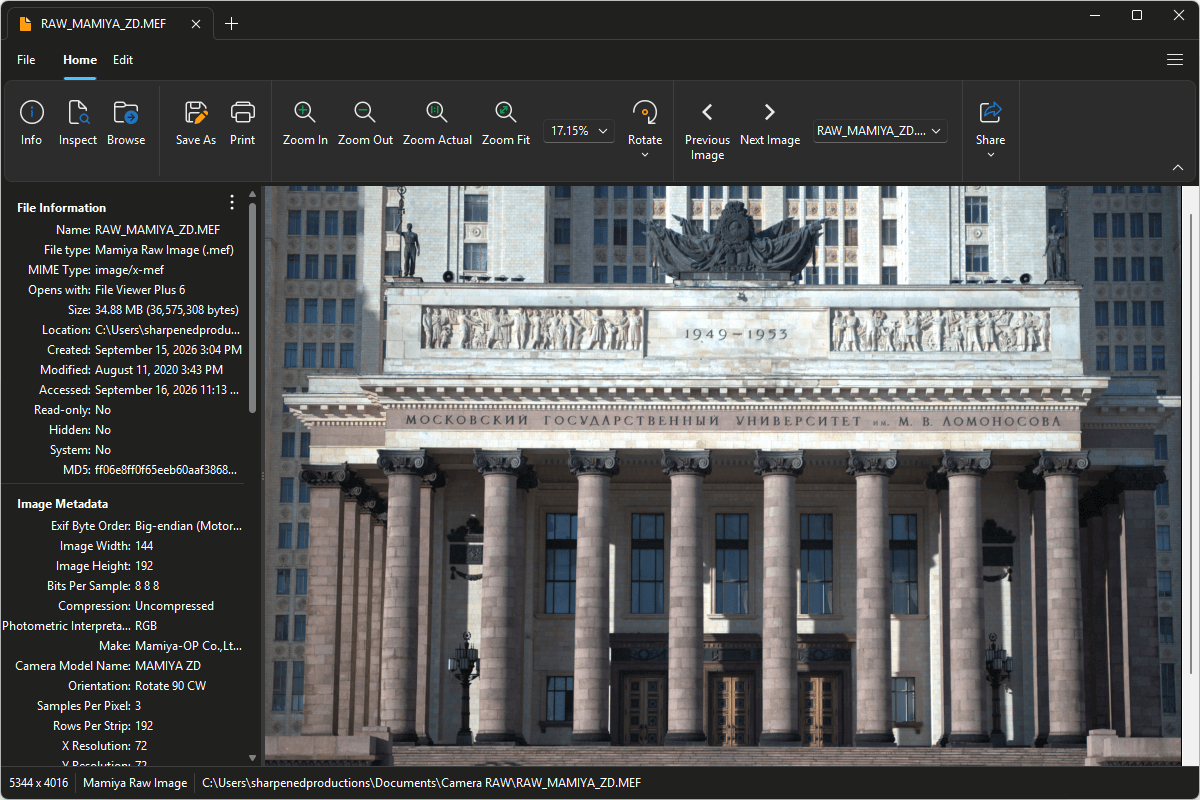Screen dimensions: 1200x800
Task: Print the current image
Action: (x=243, y=123)
